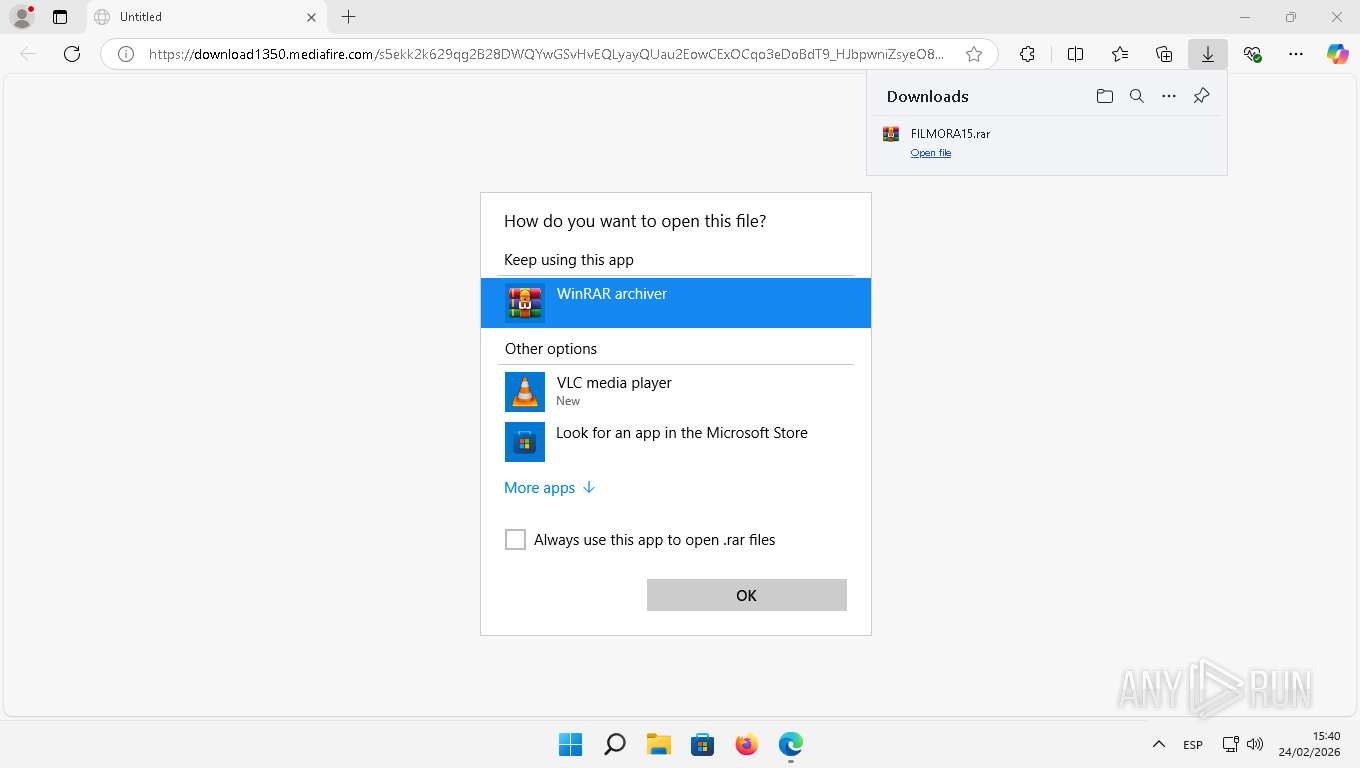The height and width of the screenshot is (768, 1360).
Task: Open Settings and more ellipsis menu
Action: click(1296, 54)
